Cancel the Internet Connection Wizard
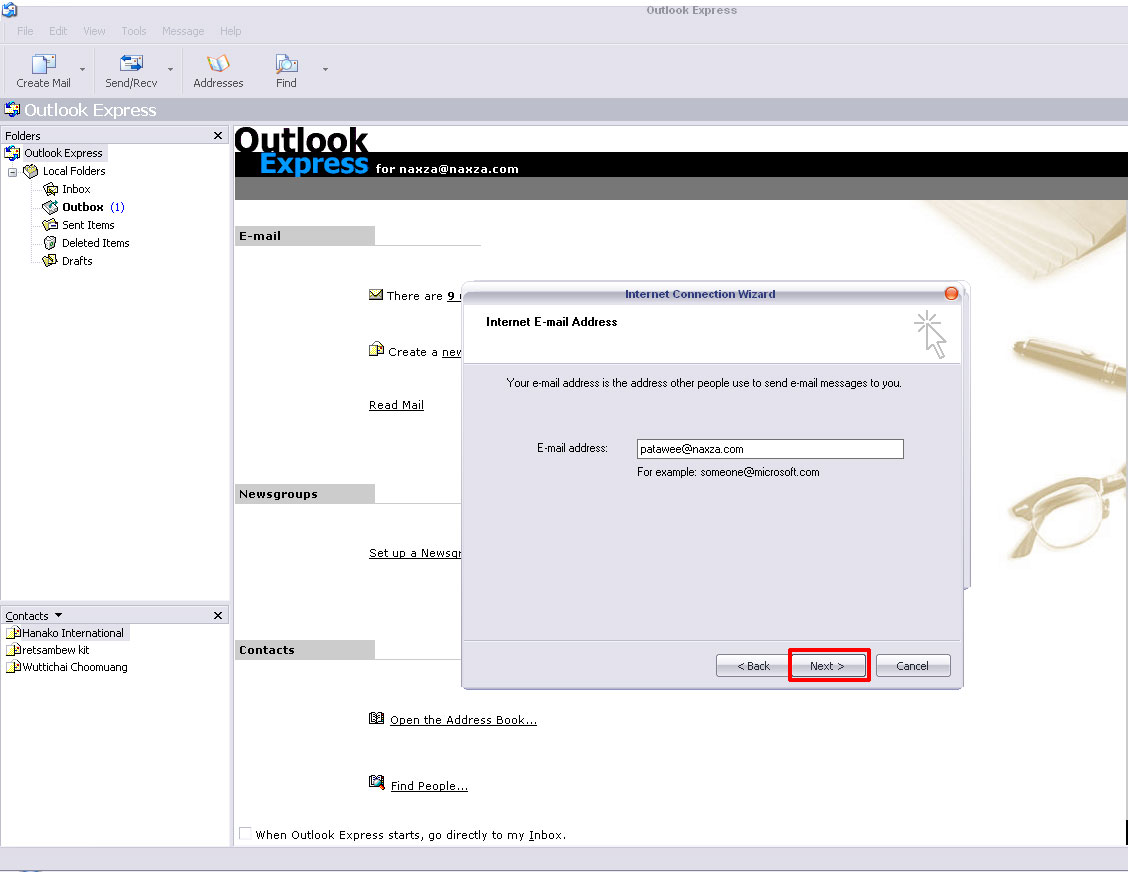The height and width of the screenshot is (872, 1128). [x=913, y=666]
